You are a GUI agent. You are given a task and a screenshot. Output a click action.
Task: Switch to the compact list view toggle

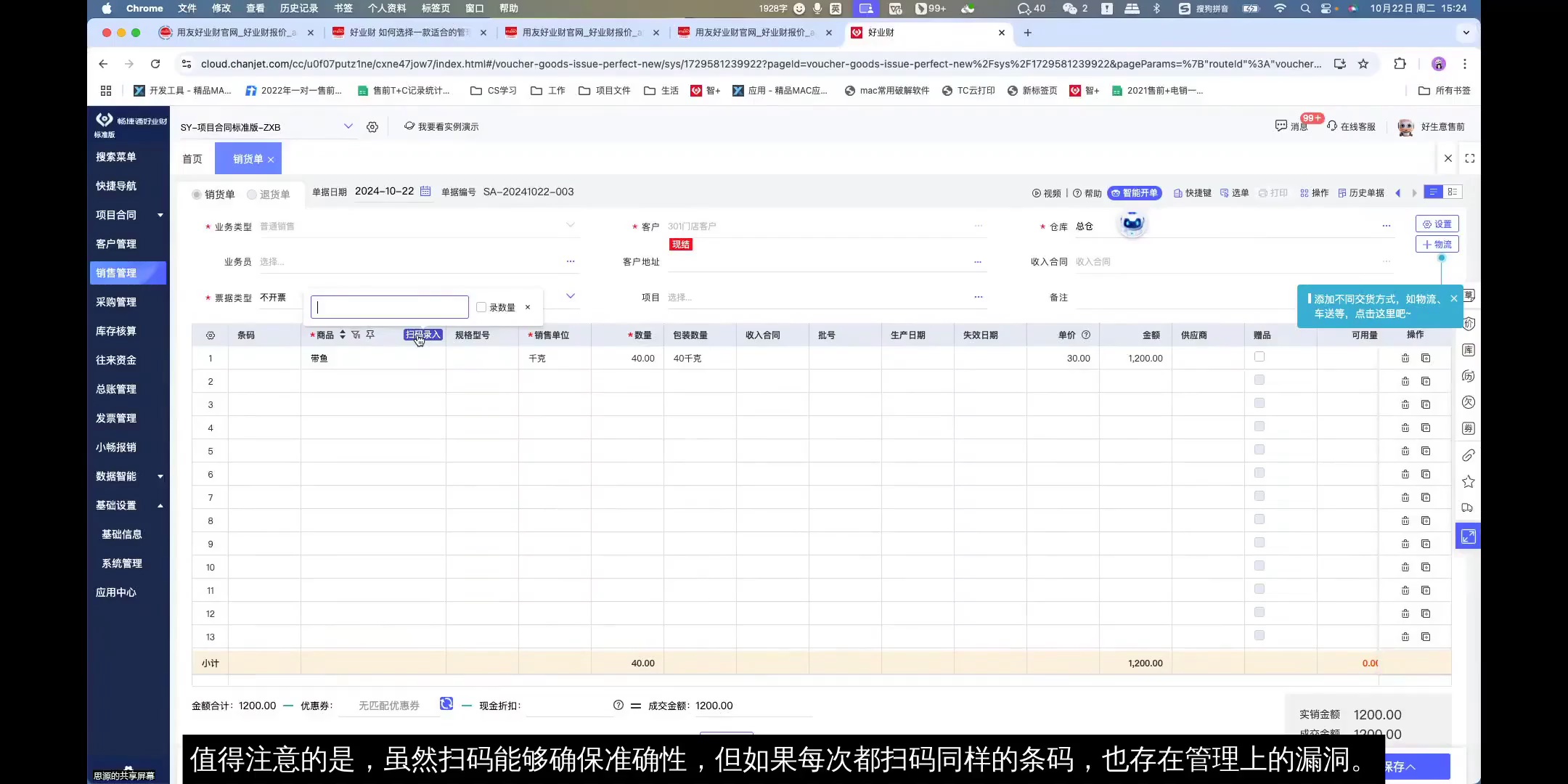1453,192
